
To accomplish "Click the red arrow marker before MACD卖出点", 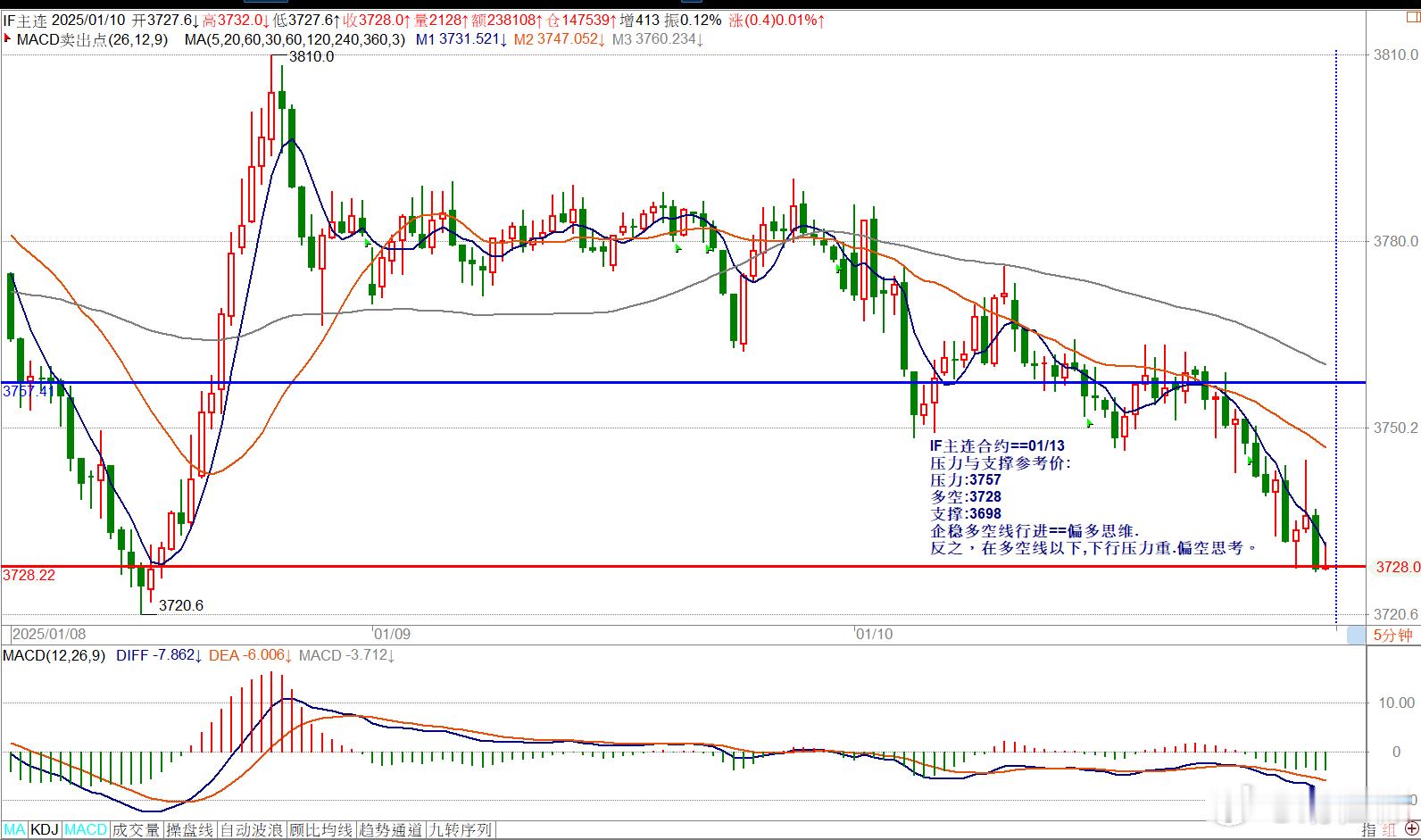I will (x=8, y=38).
